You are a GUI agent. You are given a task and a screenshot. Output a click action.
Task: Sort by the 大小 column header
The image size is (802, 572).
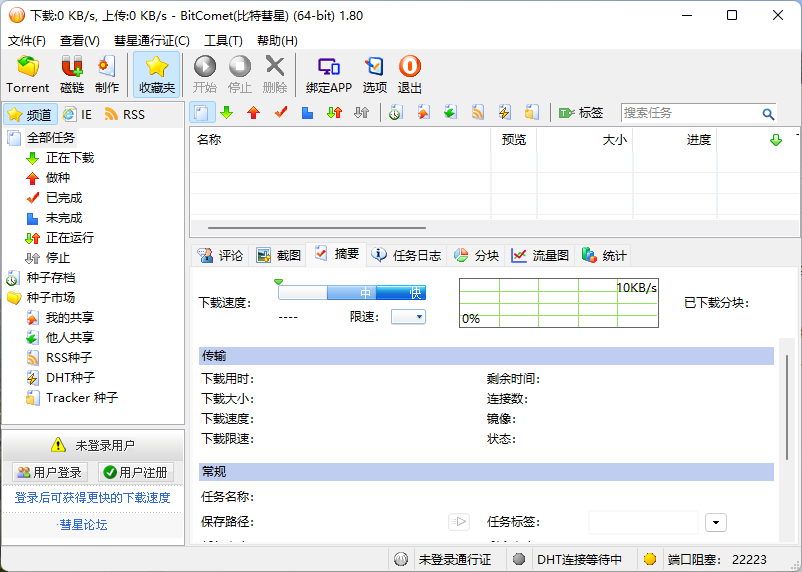pyautogui.click(x=585, y=140)
